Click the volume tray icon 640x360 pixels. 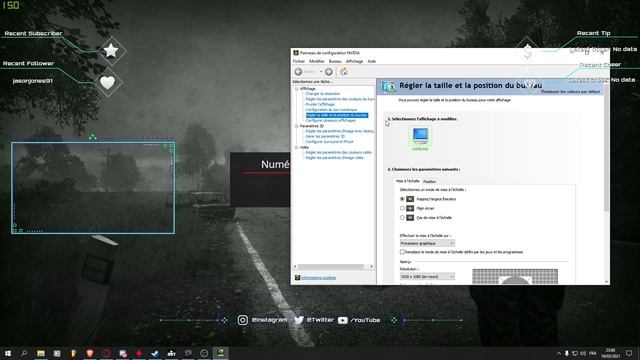tap(583, 353)
